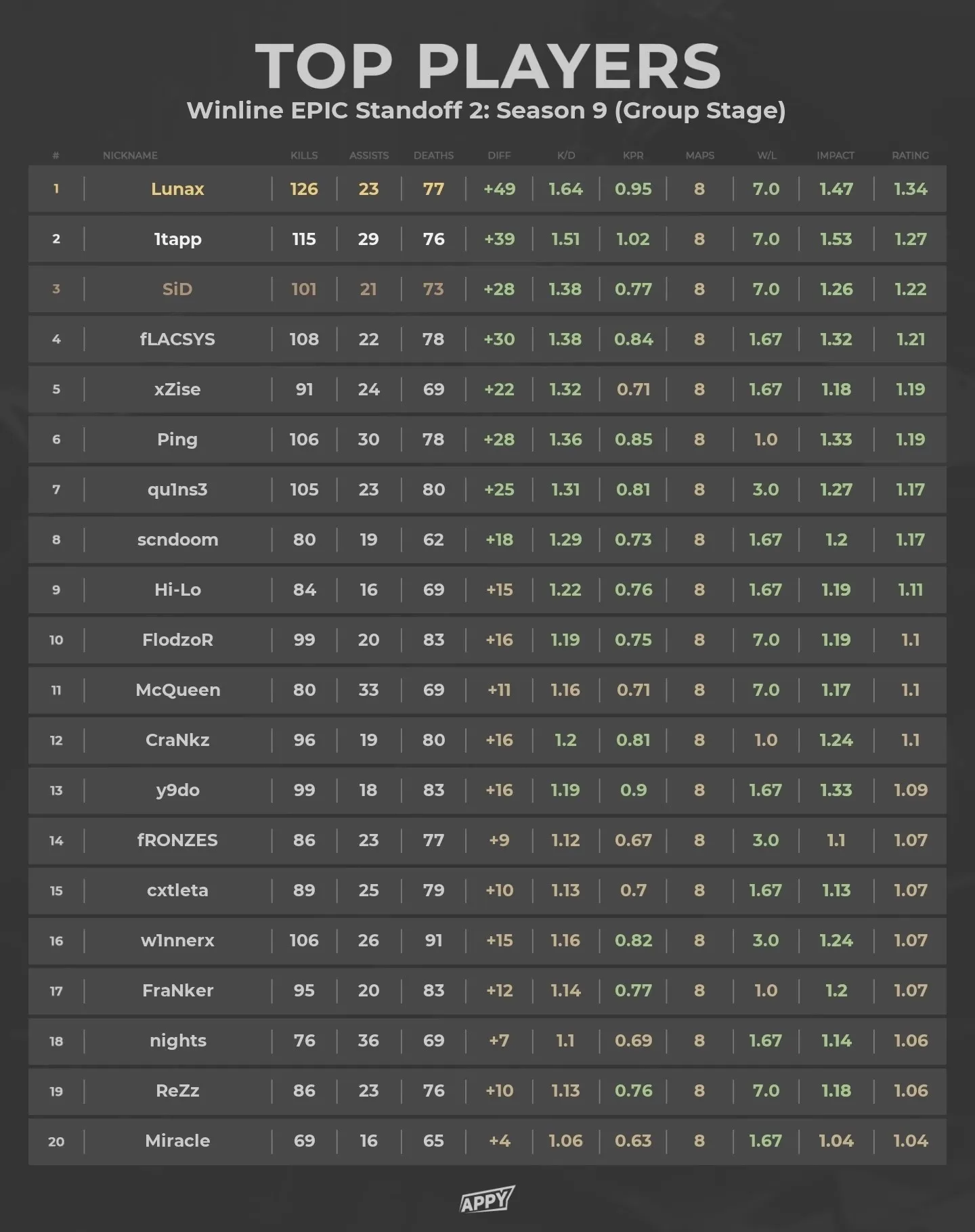Click cxtleta's maps value 8
The height and width of the screenshot is (1232, 975).
click(699, 890)
